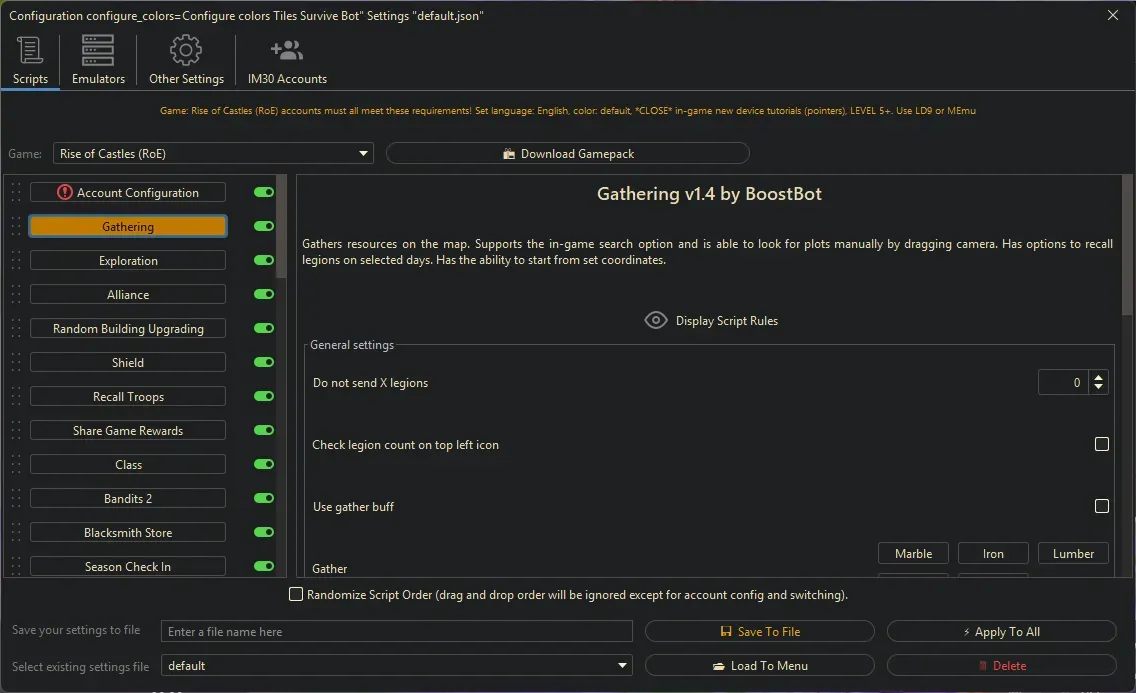Click the eye icon beside Display Script Rules

pos(656,320)
